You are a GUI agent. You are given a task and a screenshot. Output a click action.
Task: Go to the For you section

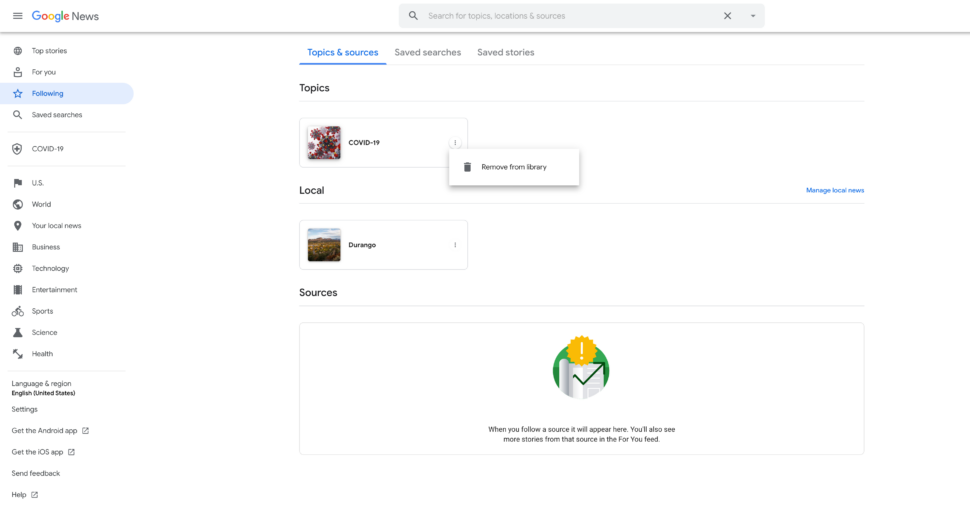(43, 72)
